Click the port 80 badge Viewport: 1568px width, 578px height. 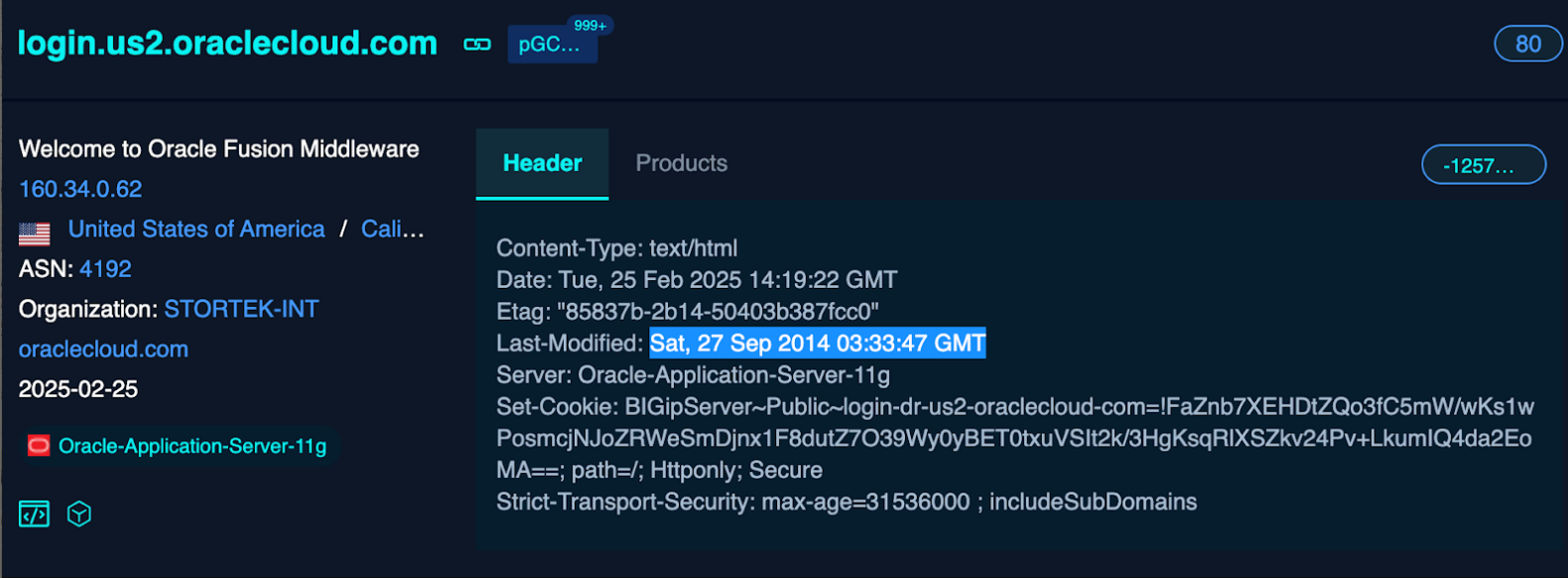1528,44
